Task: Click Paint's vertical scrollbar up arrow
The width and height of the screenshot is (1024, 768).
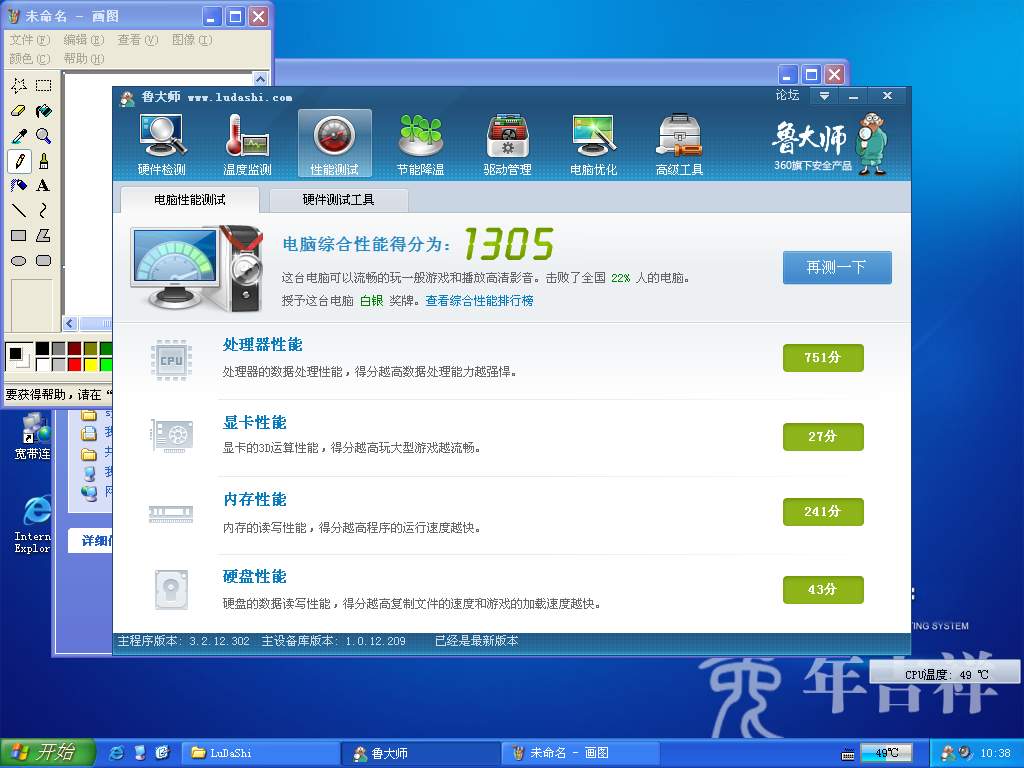Action: click(260, 79)
